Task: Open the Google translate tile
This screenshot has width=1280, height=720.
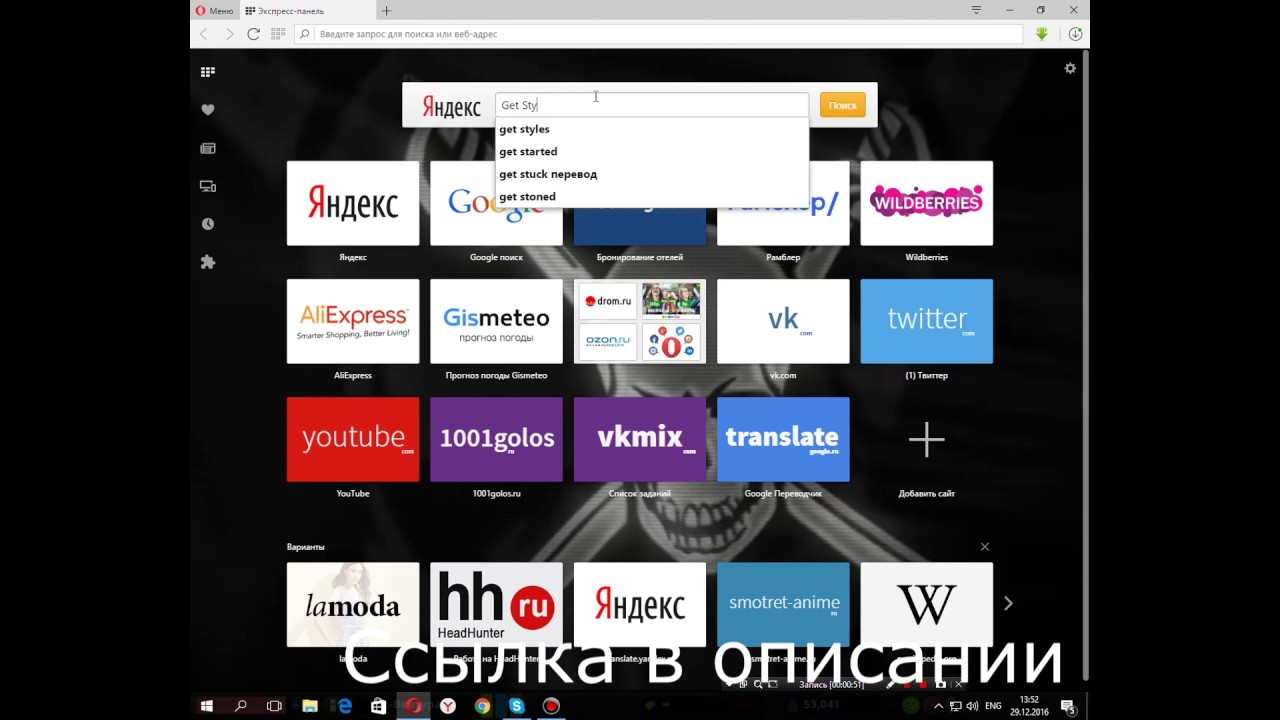Action: (783, 439)
